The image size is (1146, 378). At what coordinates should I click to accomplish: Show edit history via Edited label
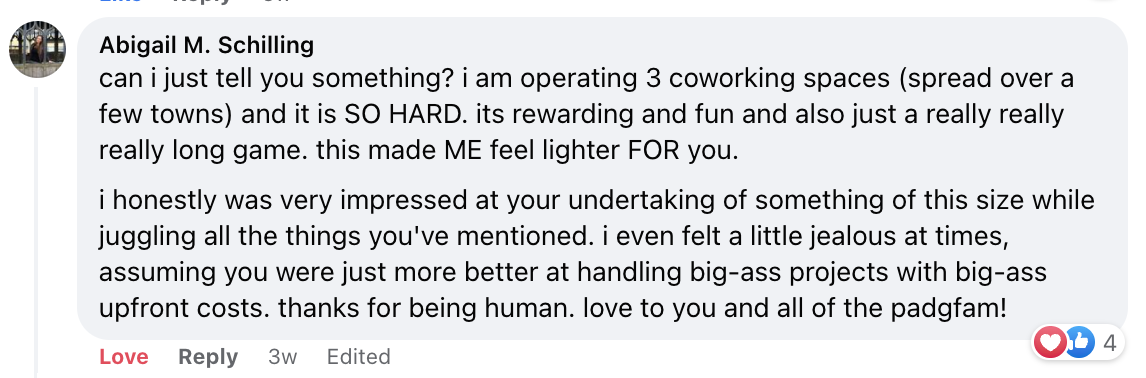click(358, 357)
